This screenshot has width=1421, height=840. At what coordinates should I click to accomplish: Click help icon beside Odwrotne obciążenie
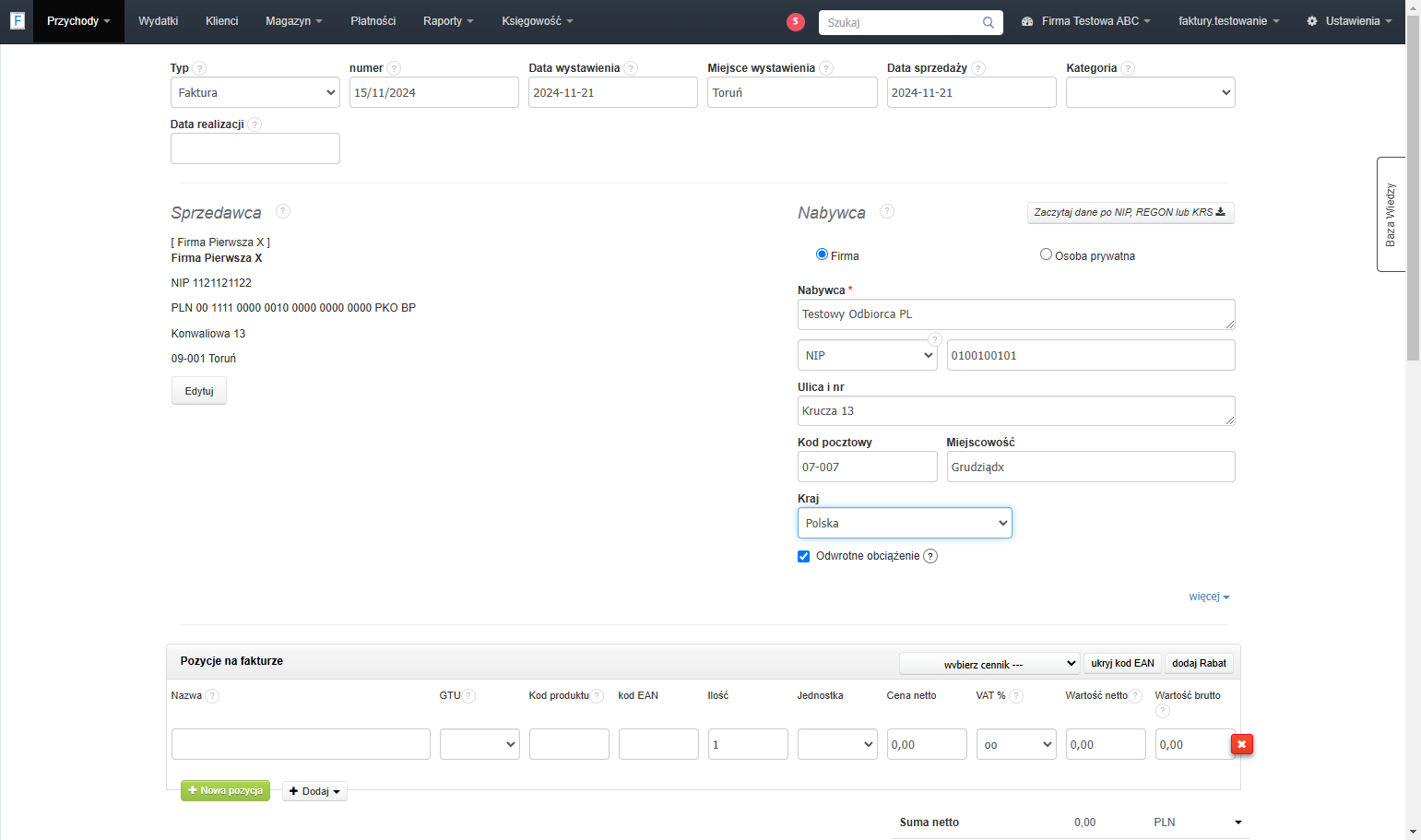930,556
